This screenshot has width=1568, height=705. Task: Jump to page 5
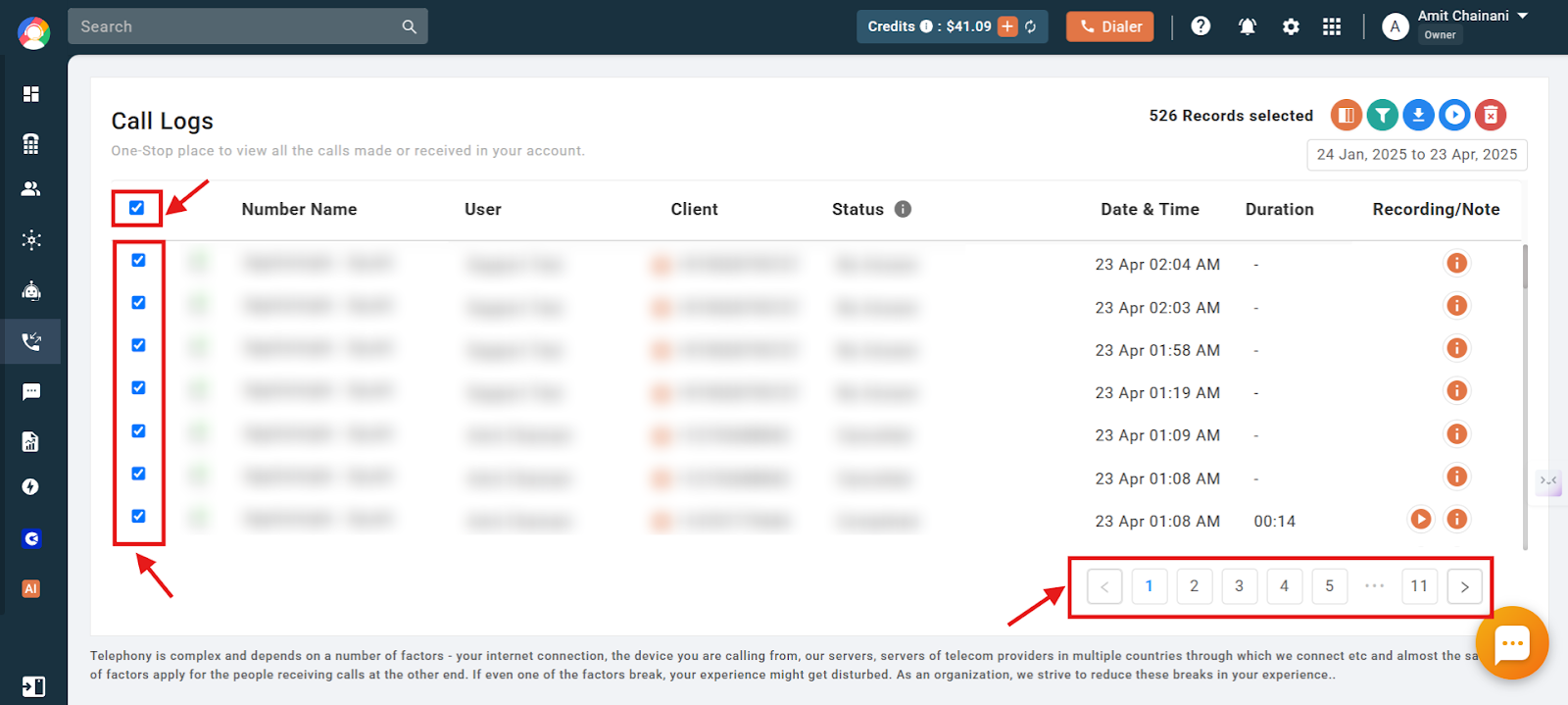(x=1329, y=586)
